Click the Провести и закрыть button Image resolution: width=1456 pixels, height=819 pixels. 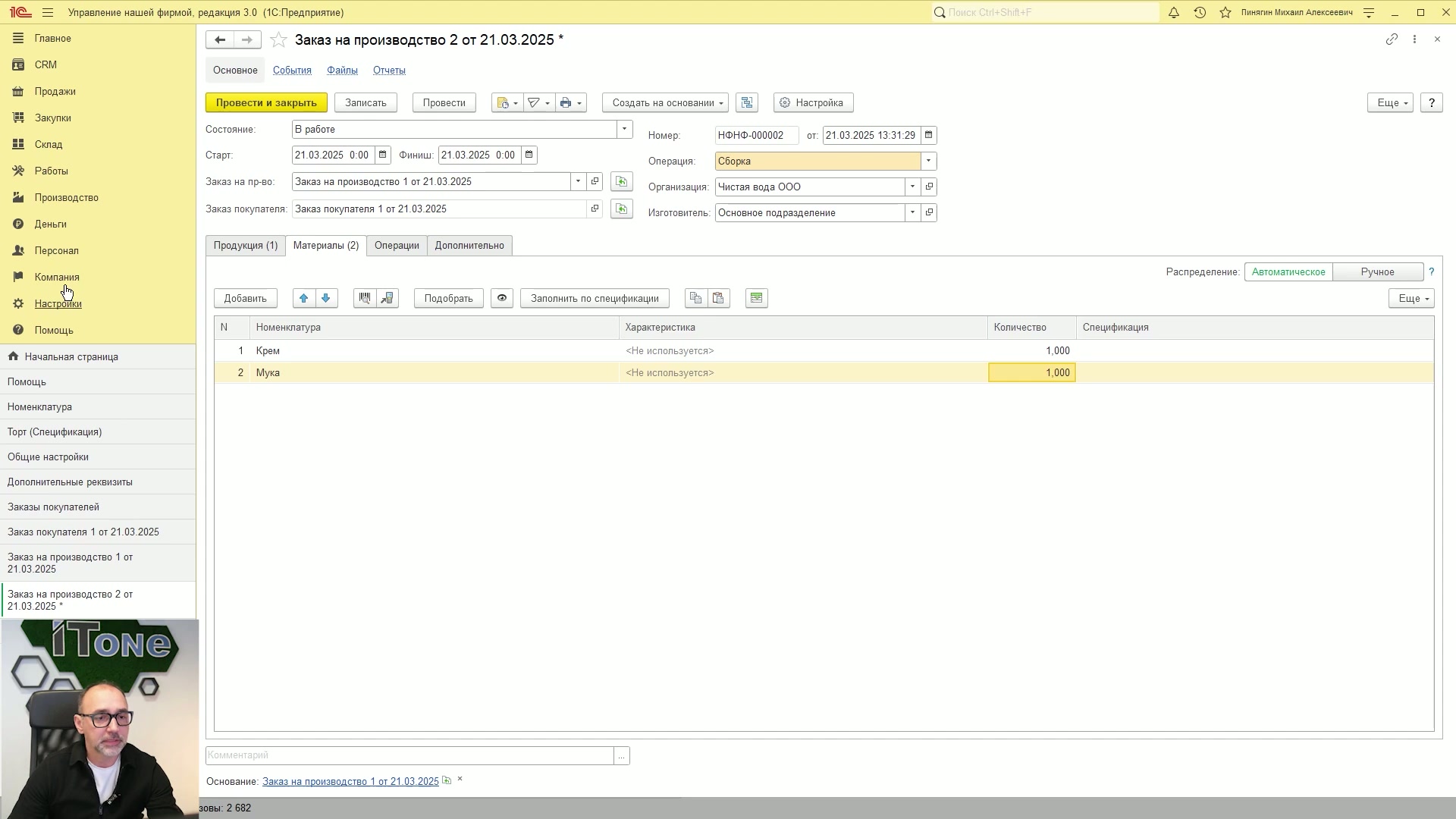266,103
